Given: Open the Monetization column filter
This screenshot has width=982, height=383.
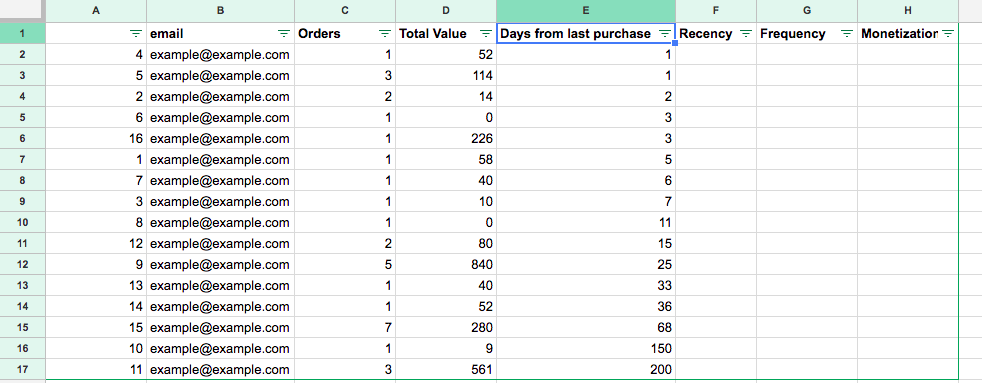Looking at the screenshot, I should pos(948,34).
